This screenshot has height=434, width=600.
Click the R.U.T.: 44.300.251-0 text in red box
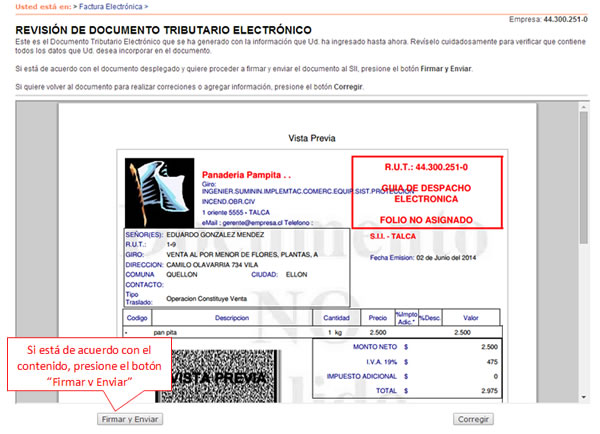pos(426,167)
